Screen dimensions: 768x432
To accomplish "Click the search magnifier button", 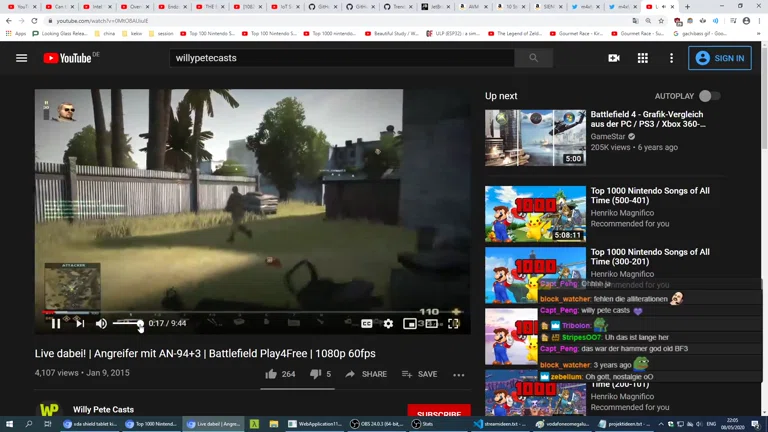I will pyautogui.click(x=533, y=58).
